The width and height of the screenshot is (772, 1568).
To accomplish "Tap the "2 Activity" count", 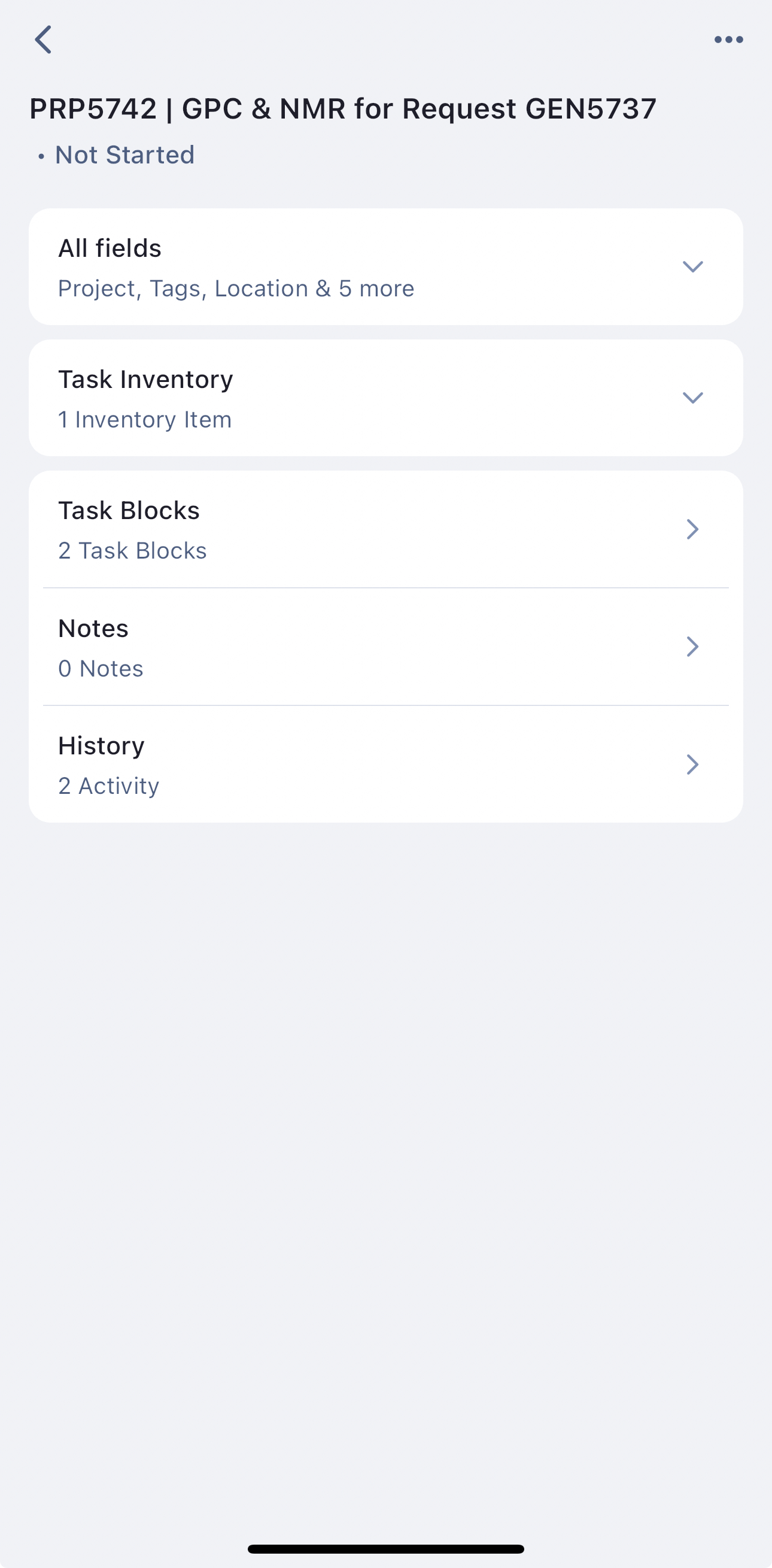I will pyautogui.click(x=109, y=787).
